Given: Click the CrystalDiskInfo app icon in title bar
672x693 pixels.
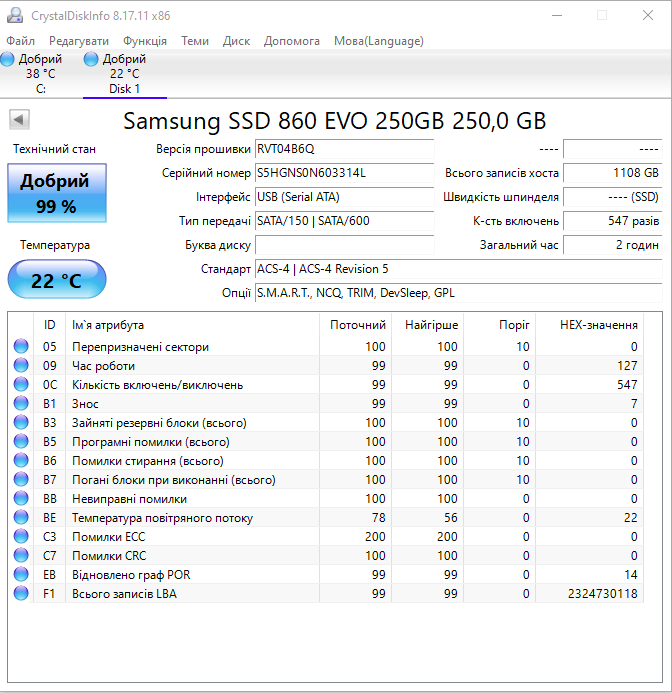Looking at the screenshot, I should tap(15, 15).
